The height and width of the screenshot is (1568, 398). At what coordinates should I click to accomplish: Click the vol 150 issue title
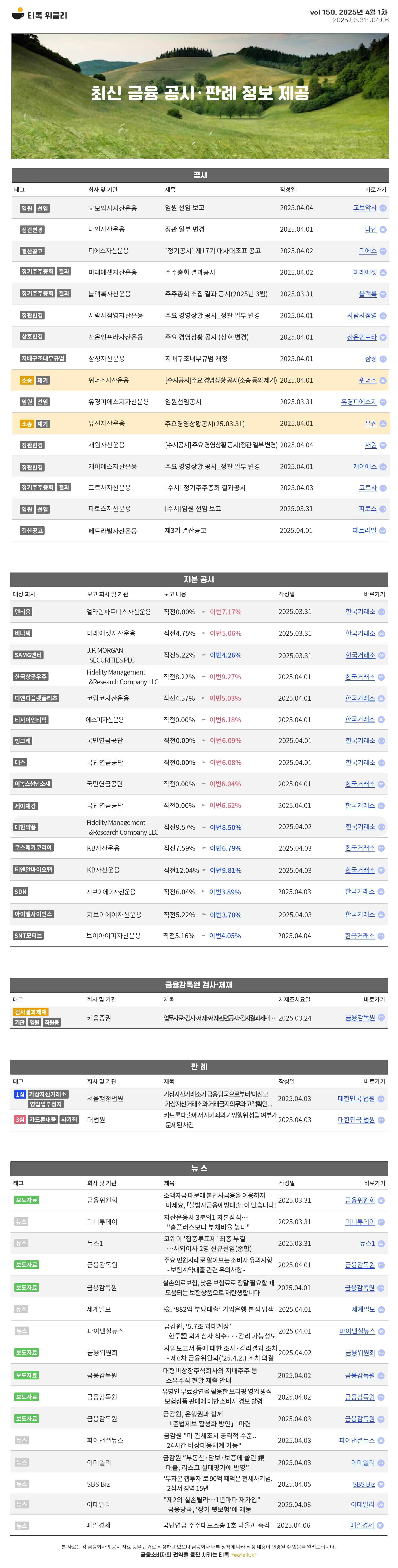pos(349,12)
